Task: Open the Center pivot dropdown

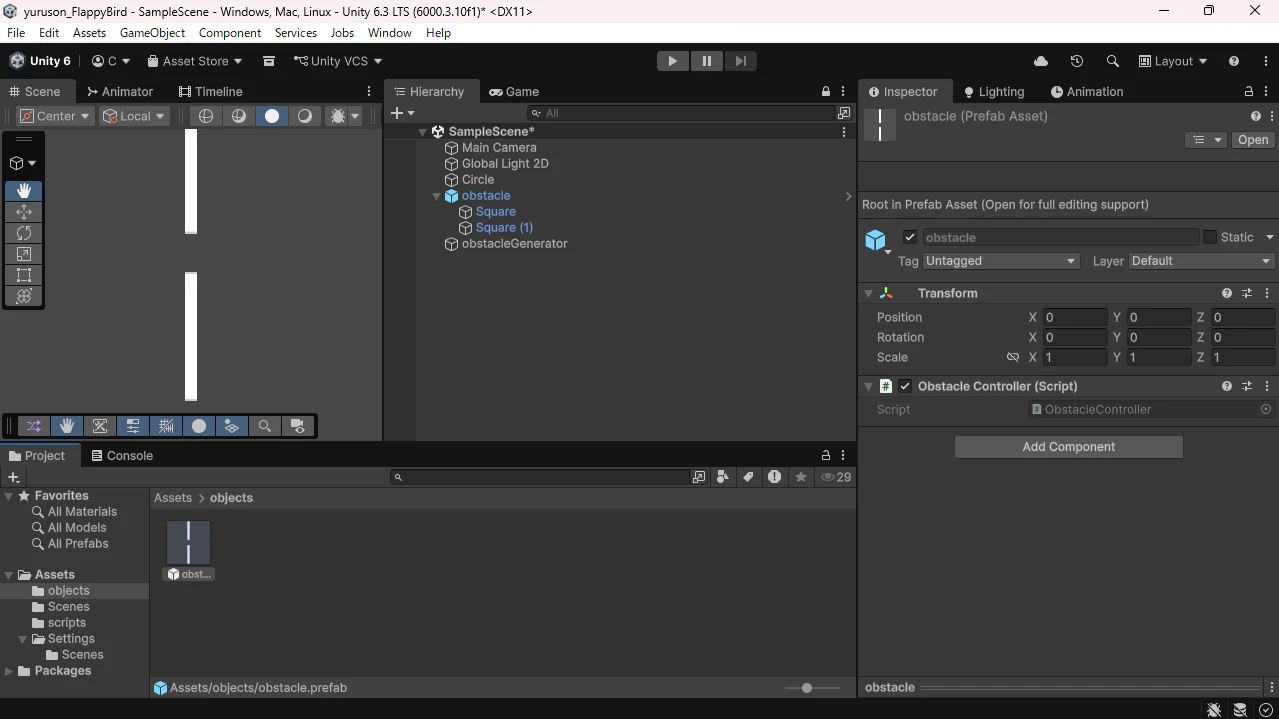Action: [x=56, y=116]
